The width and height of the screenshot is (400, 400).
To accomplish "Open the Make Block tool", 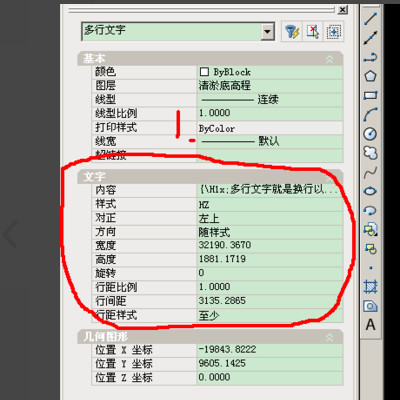I will tap(370, 249).
